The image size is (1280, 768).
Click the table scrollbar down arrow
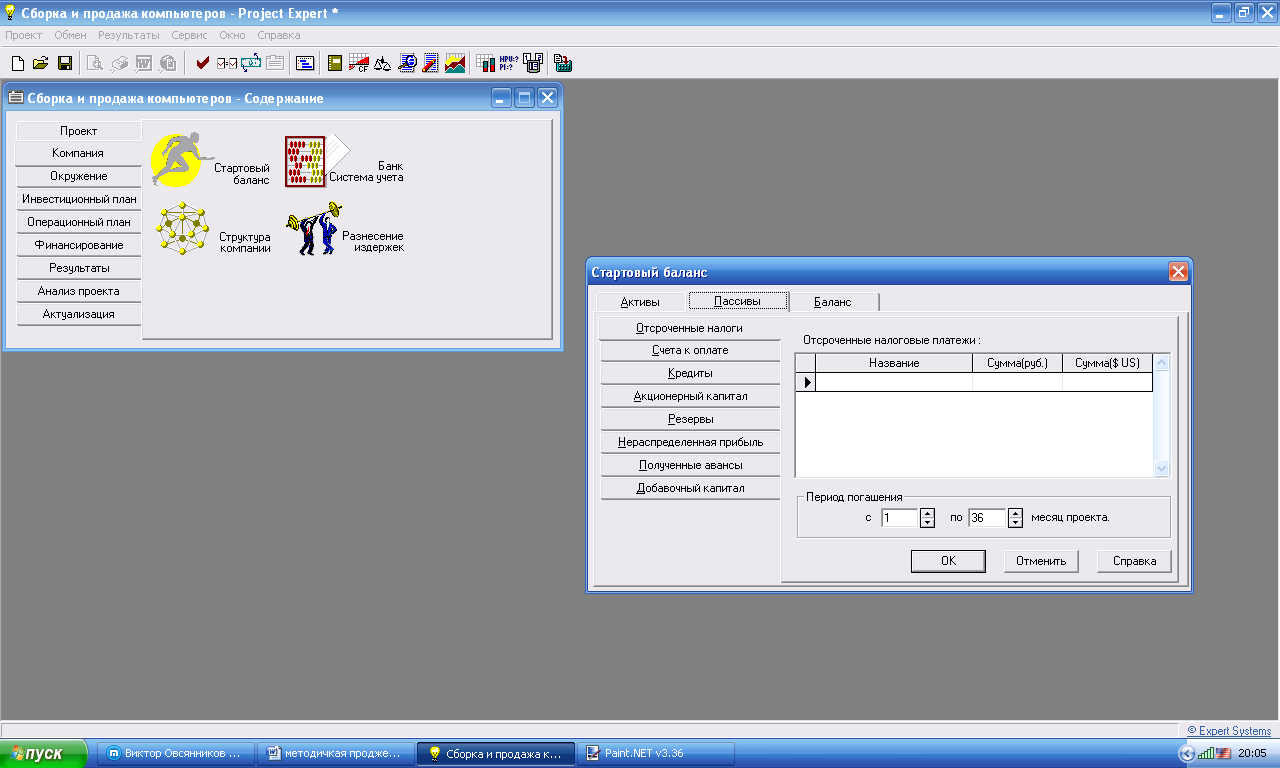[x=1161, y=468]
